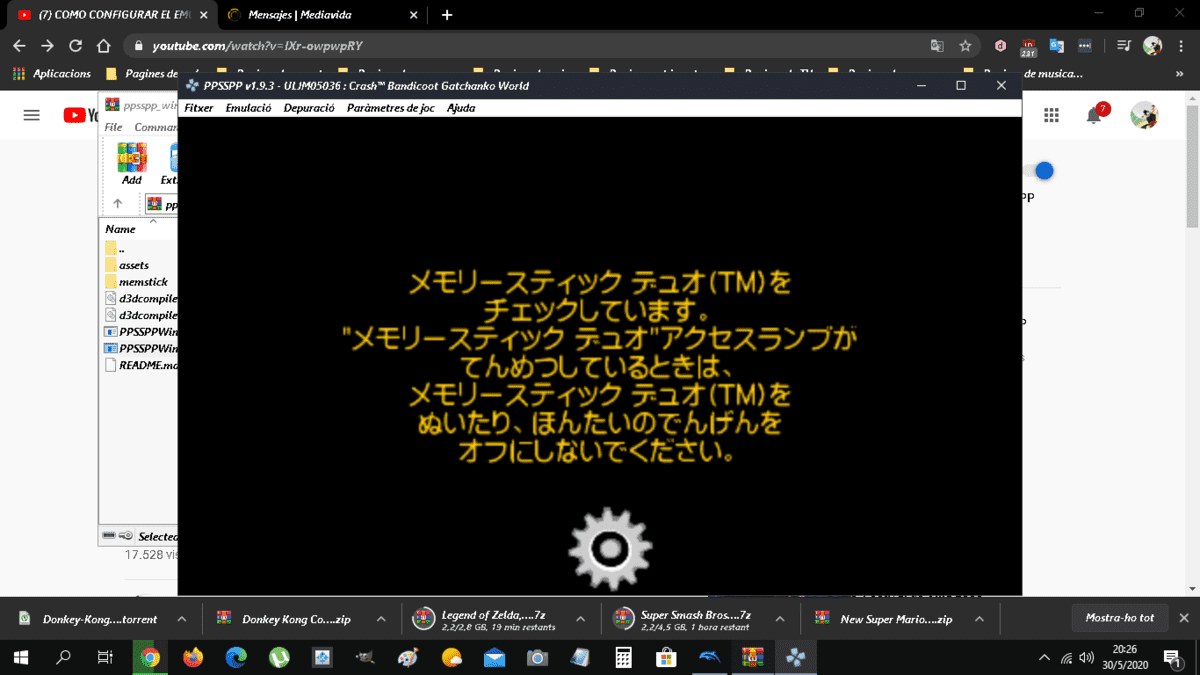
Task: Open Chrome from the taskbar
Action: pos(151,657)
